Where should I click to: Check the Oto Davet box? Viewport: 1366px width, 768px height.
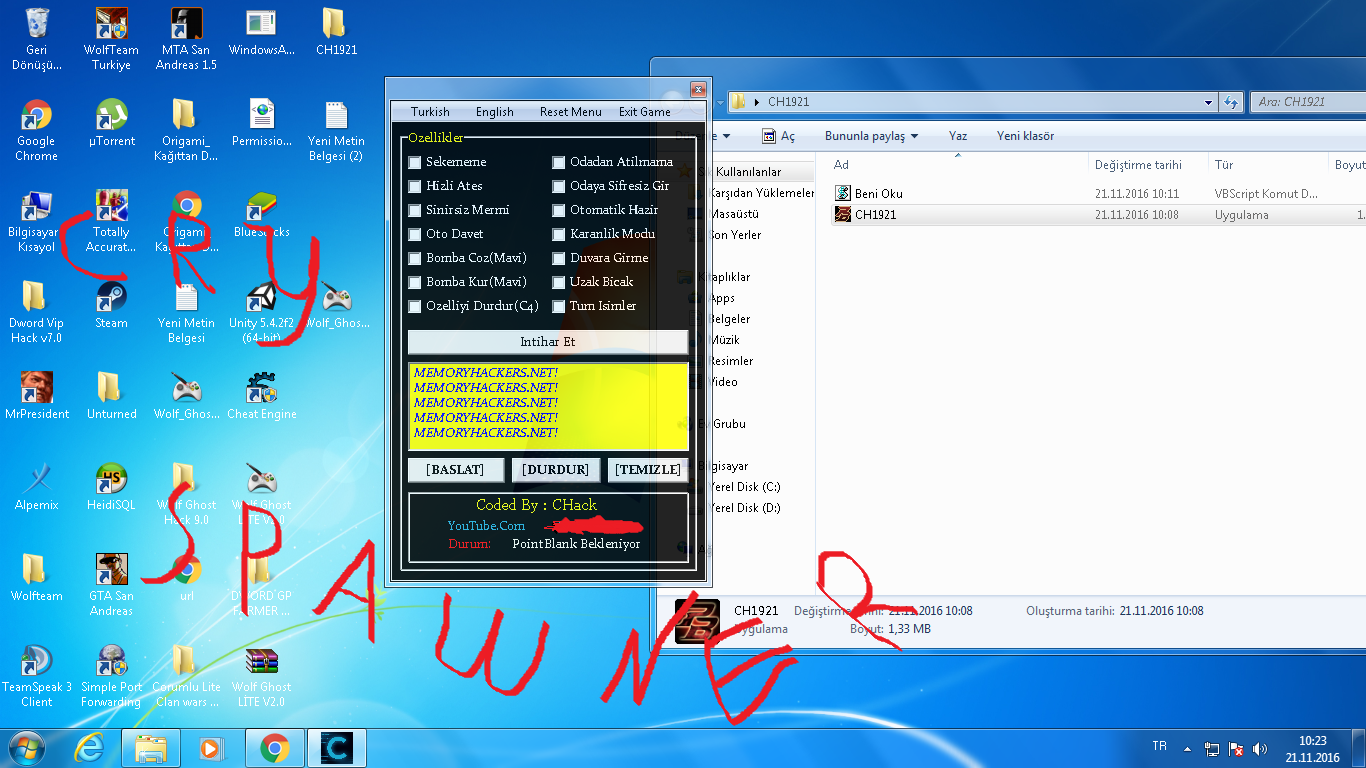(415, 234)
